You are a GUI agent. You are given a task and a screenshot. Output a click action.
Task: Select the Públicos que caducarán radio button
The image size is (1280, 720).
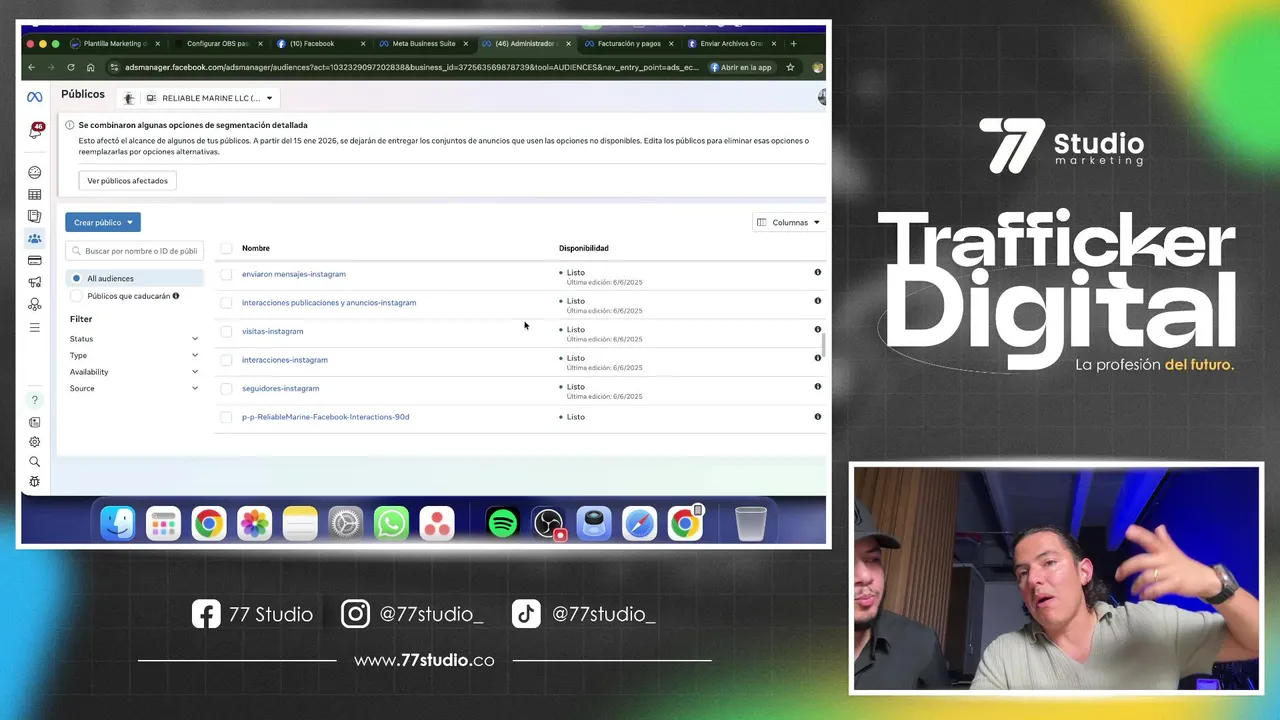click(76, 296)
